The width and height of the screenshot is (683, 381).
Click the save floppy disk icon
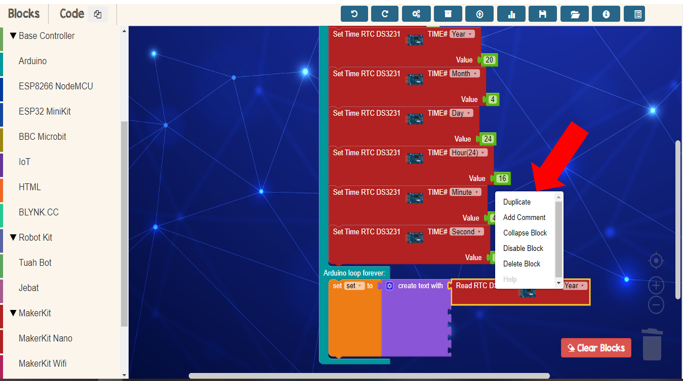542,14
